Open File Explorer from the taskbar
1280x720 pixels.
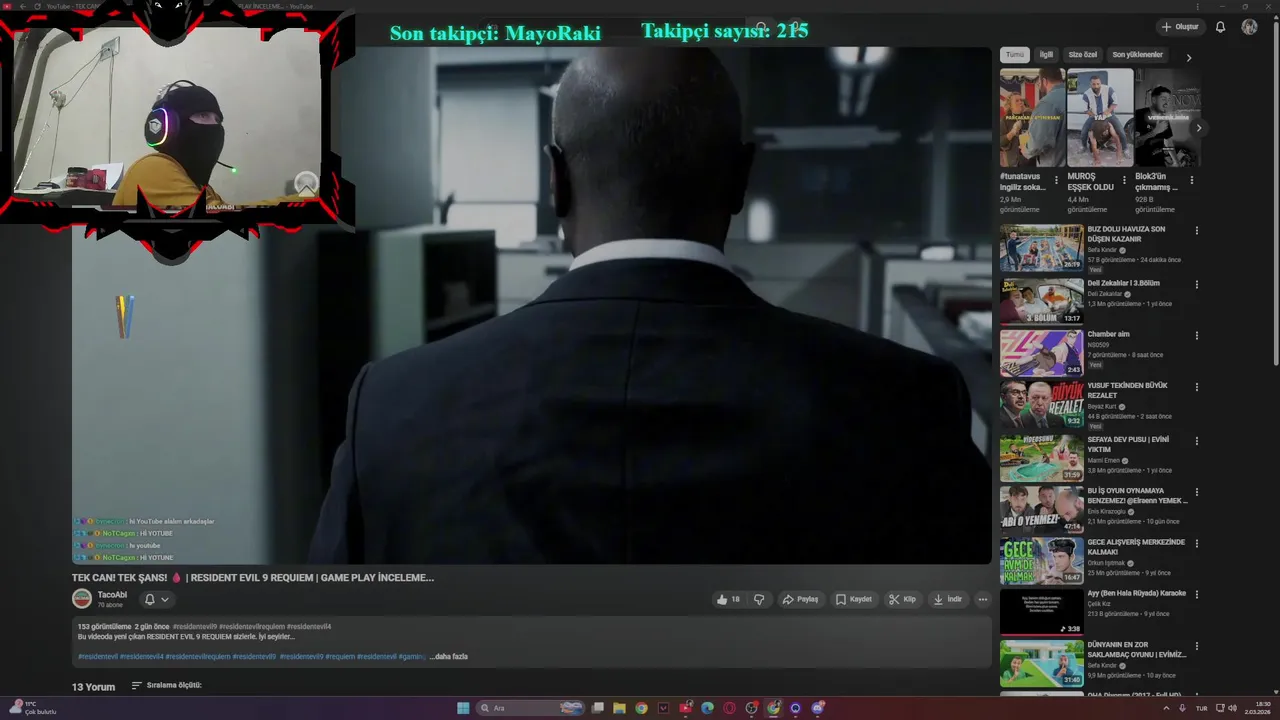pyautogui.click(x=619, y=708)
